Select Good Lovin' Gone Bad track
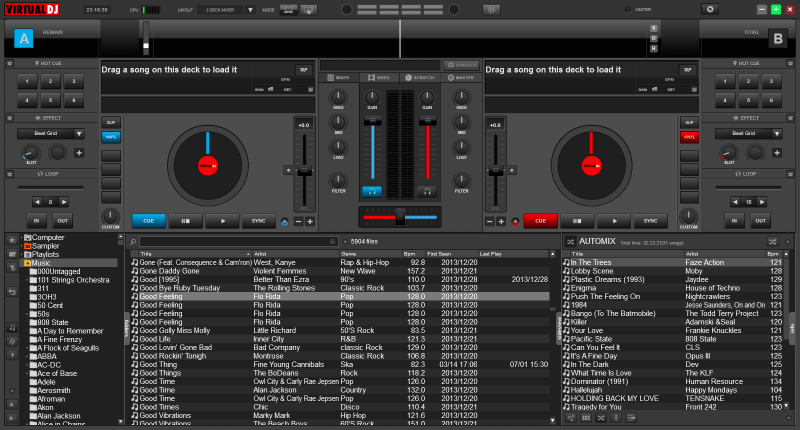This screenshot has width=800, height=430. [x=340, y=347]
